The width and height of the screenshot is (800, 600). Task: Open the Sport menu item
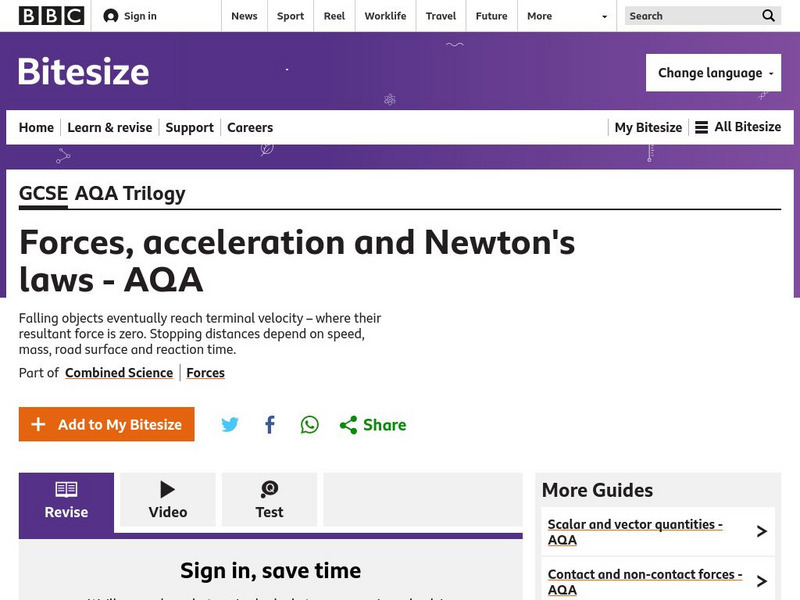(290, 16)
